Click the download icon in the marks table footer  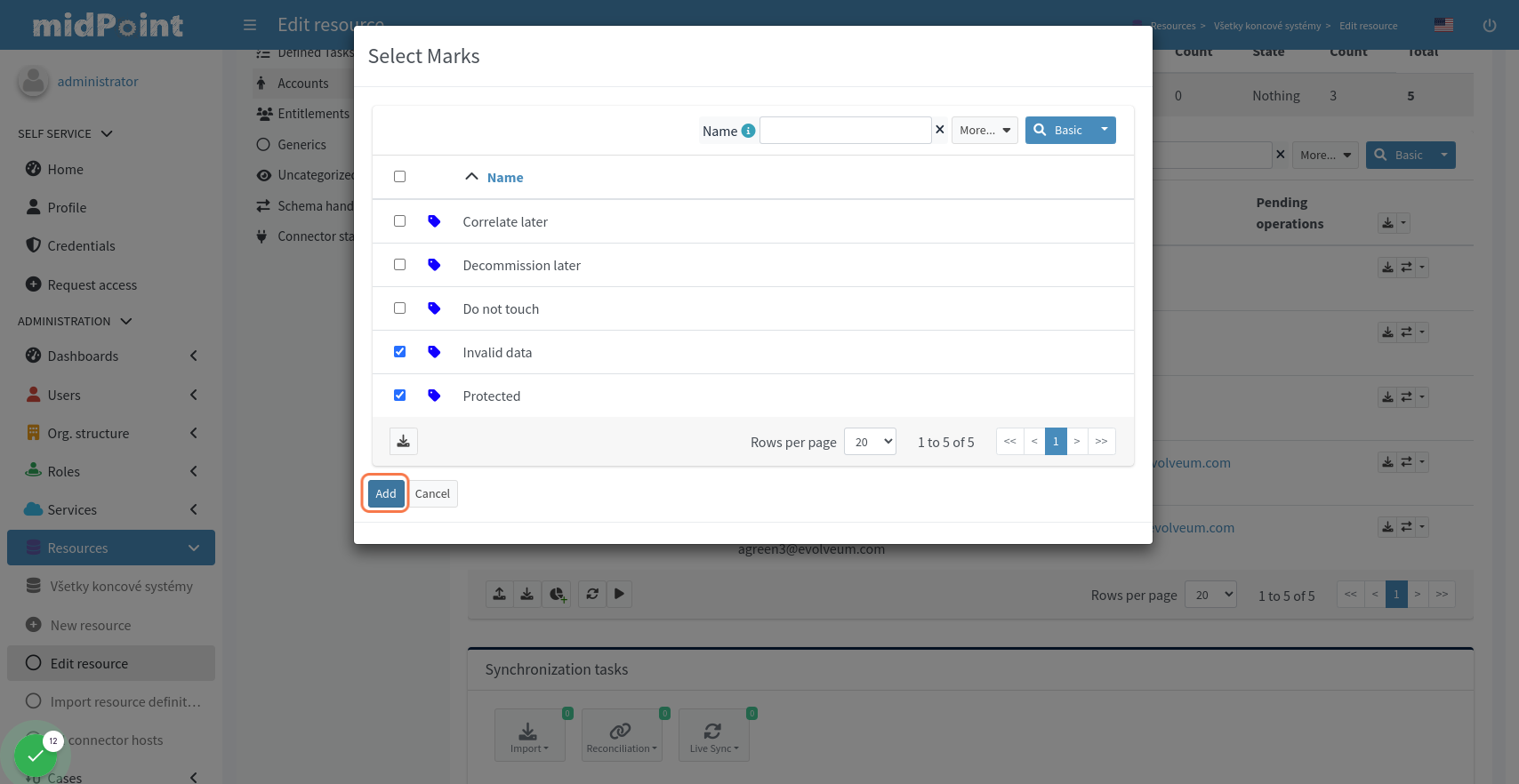[403, 442]
